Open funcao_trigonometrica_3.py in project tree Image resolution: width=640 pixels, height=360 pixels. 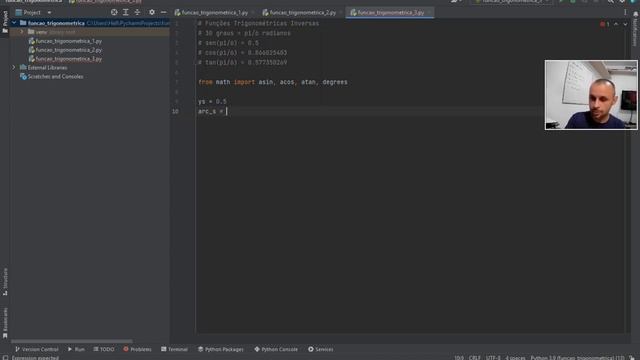(x=65, y=59)
